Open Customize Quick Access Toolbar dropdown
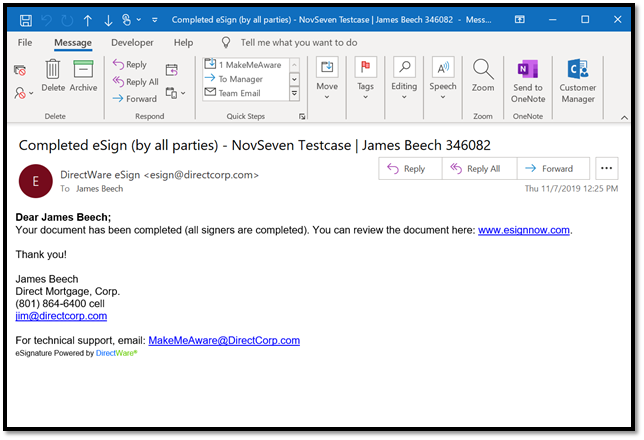 (x=154, y=20)
